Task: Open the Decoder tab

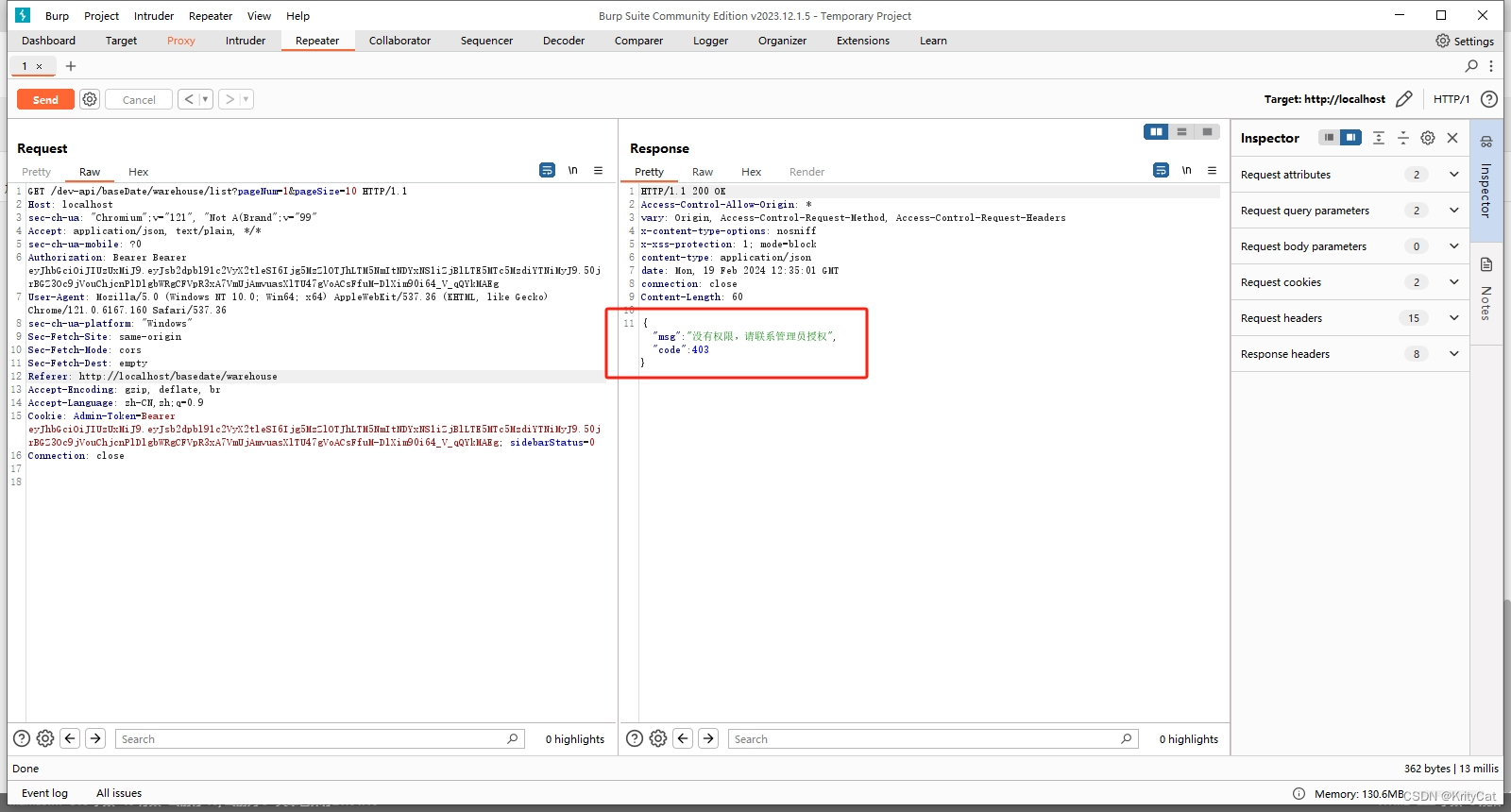Action: coord(564,41)
